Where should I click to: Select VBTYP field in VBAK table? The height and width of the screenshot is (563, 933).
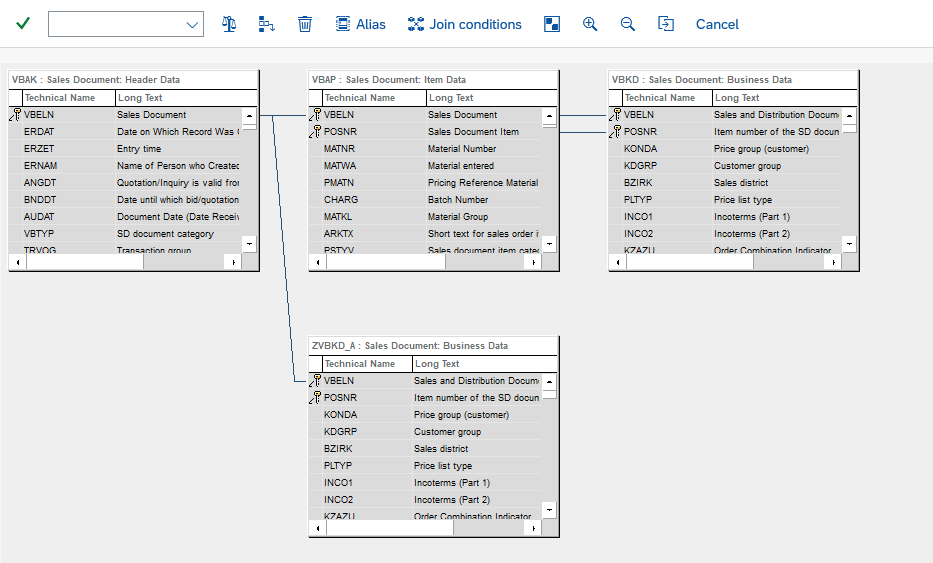tap(126, 234)
